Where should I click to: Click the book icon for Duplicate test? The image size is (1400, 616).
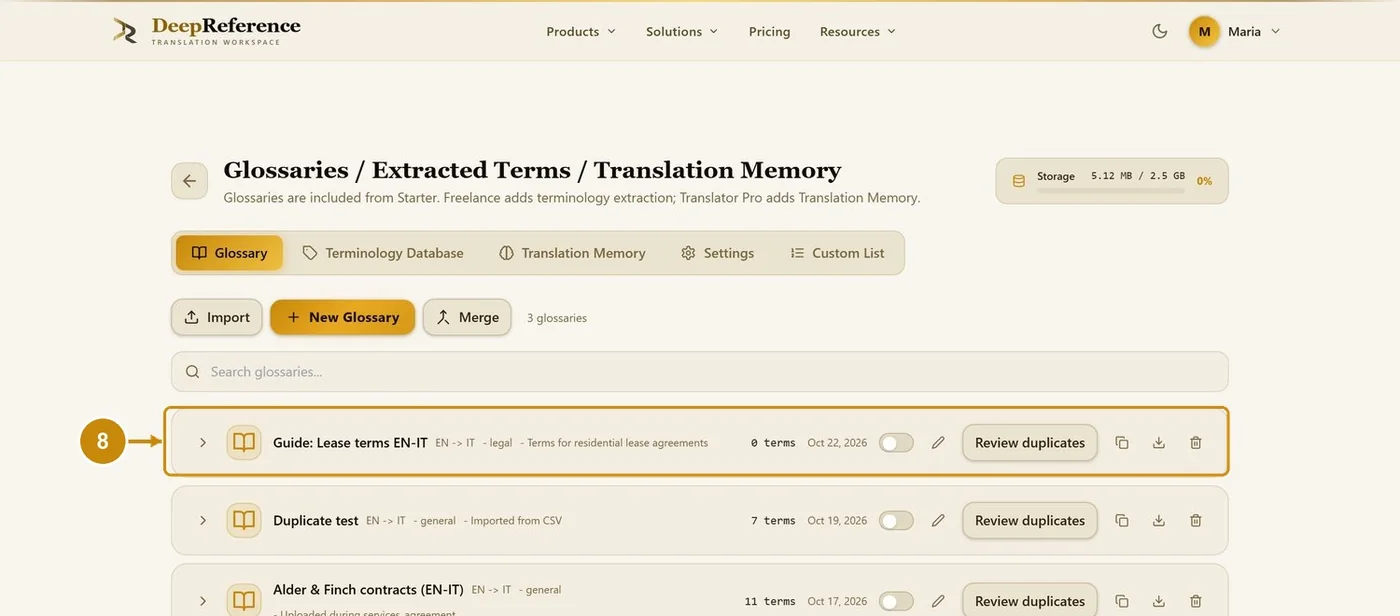pos(244,521)
